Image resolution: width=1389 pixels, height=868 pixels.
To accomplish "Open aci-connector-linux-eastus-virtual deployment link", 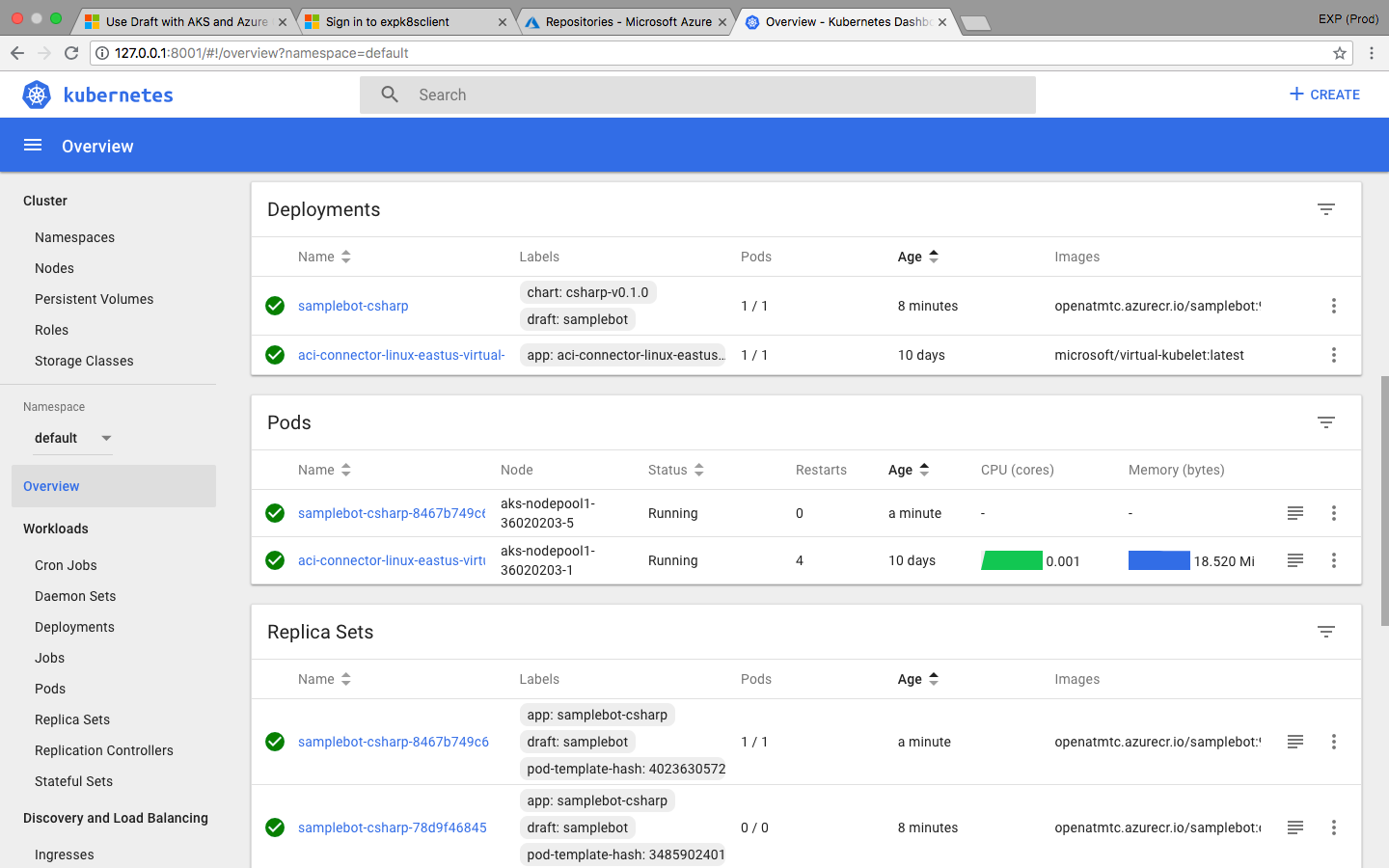I will (401, 355).
